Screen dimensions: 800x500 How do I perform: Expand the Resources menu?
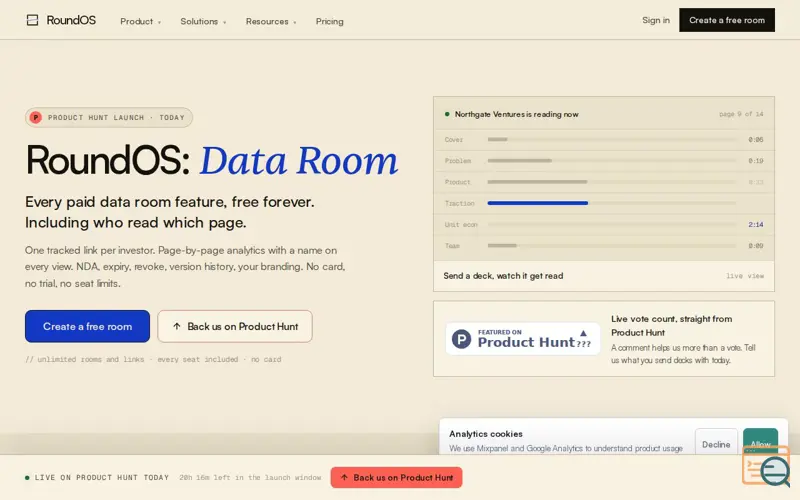click(271, 21)
